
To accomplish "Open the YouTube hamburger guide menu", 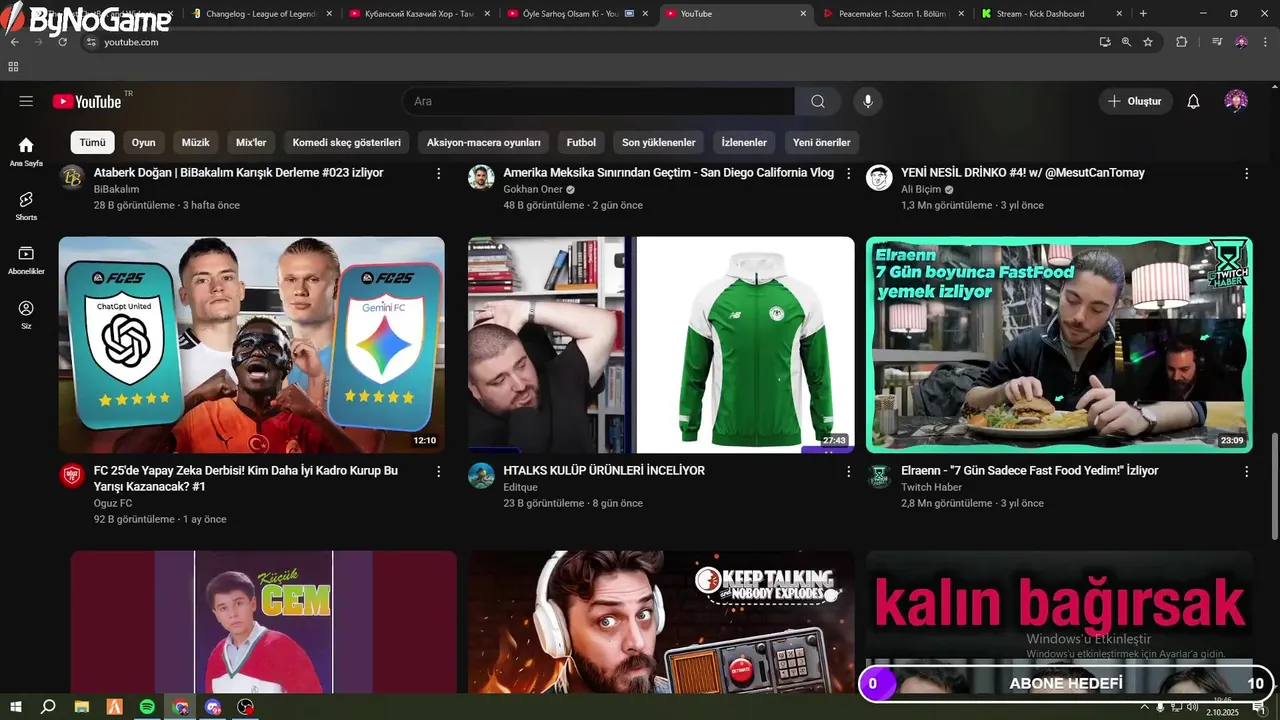I will coord(26,101).
